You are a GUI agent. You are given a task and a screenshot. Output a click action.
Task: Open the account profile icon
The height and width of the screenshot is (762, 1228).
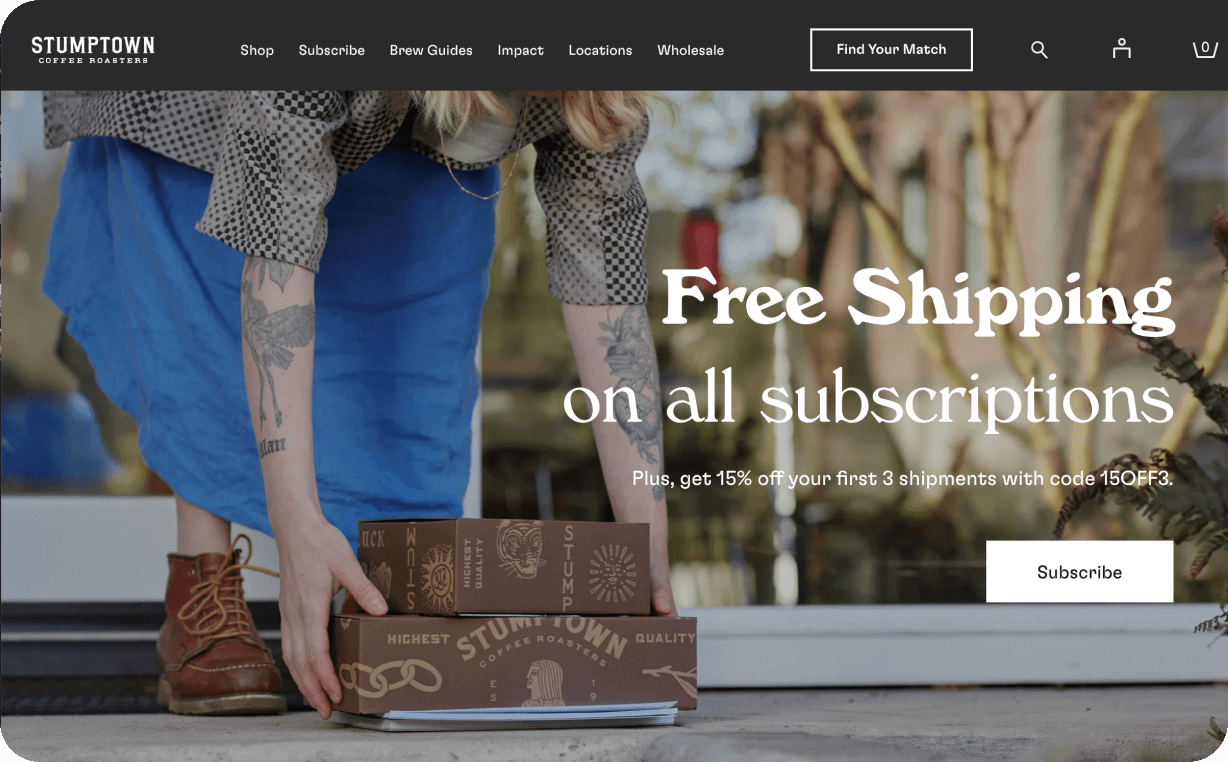[1122, 49]
